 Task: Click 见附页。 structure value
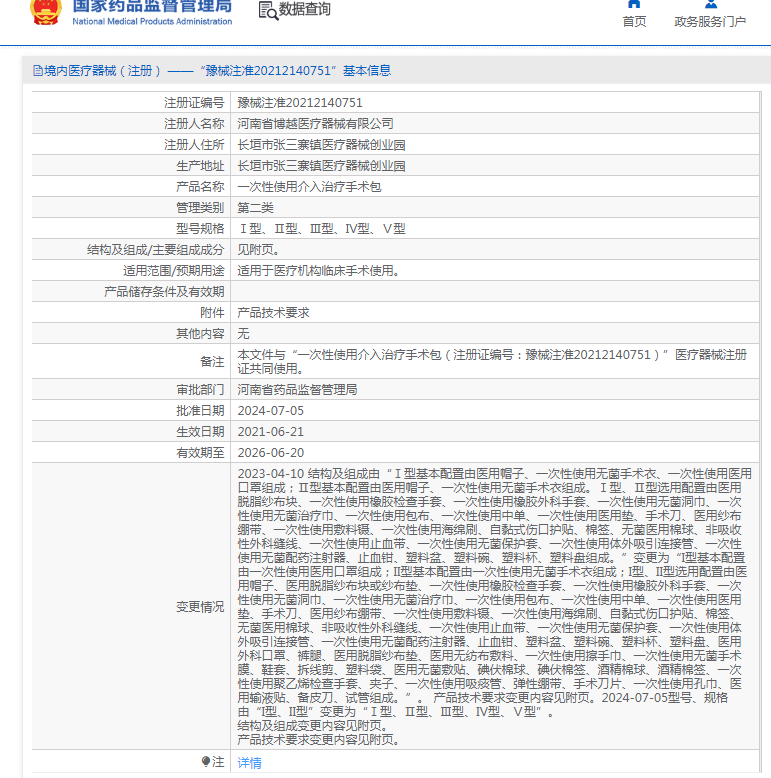[258, 250]
